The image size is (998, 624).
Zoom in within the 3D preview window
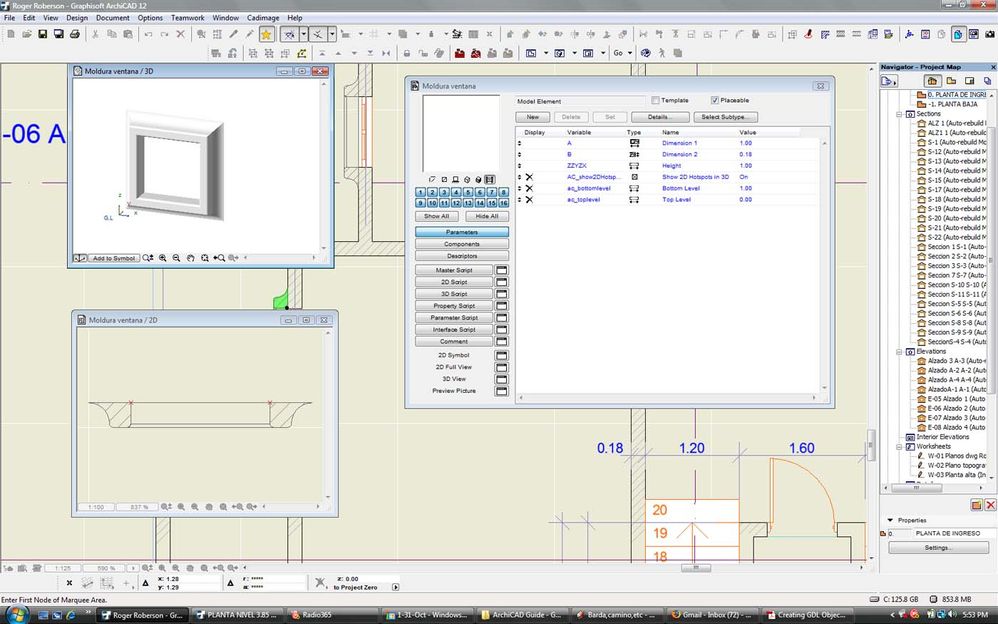click(162, 258)
